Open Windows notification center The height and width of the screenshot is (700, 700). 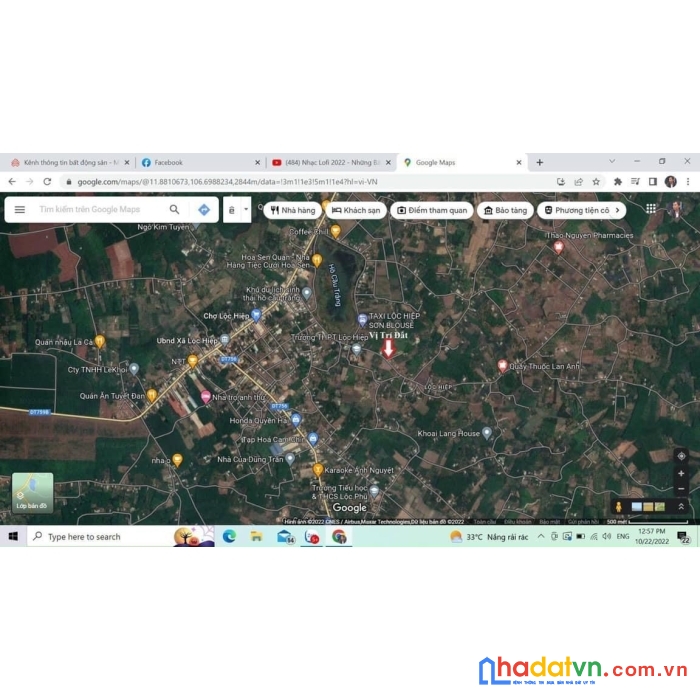point(683,537)
